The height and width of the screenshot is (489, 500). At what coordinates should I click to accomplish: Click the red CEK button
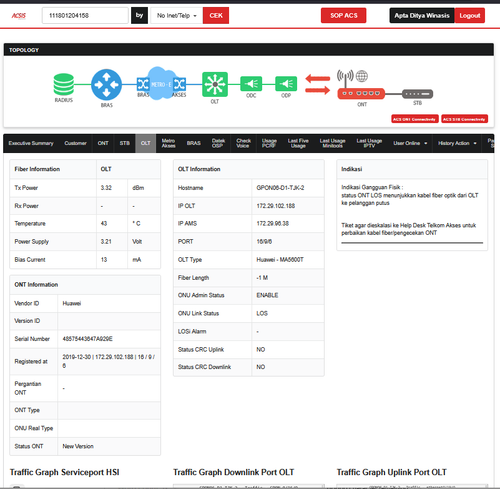[216, 15]
